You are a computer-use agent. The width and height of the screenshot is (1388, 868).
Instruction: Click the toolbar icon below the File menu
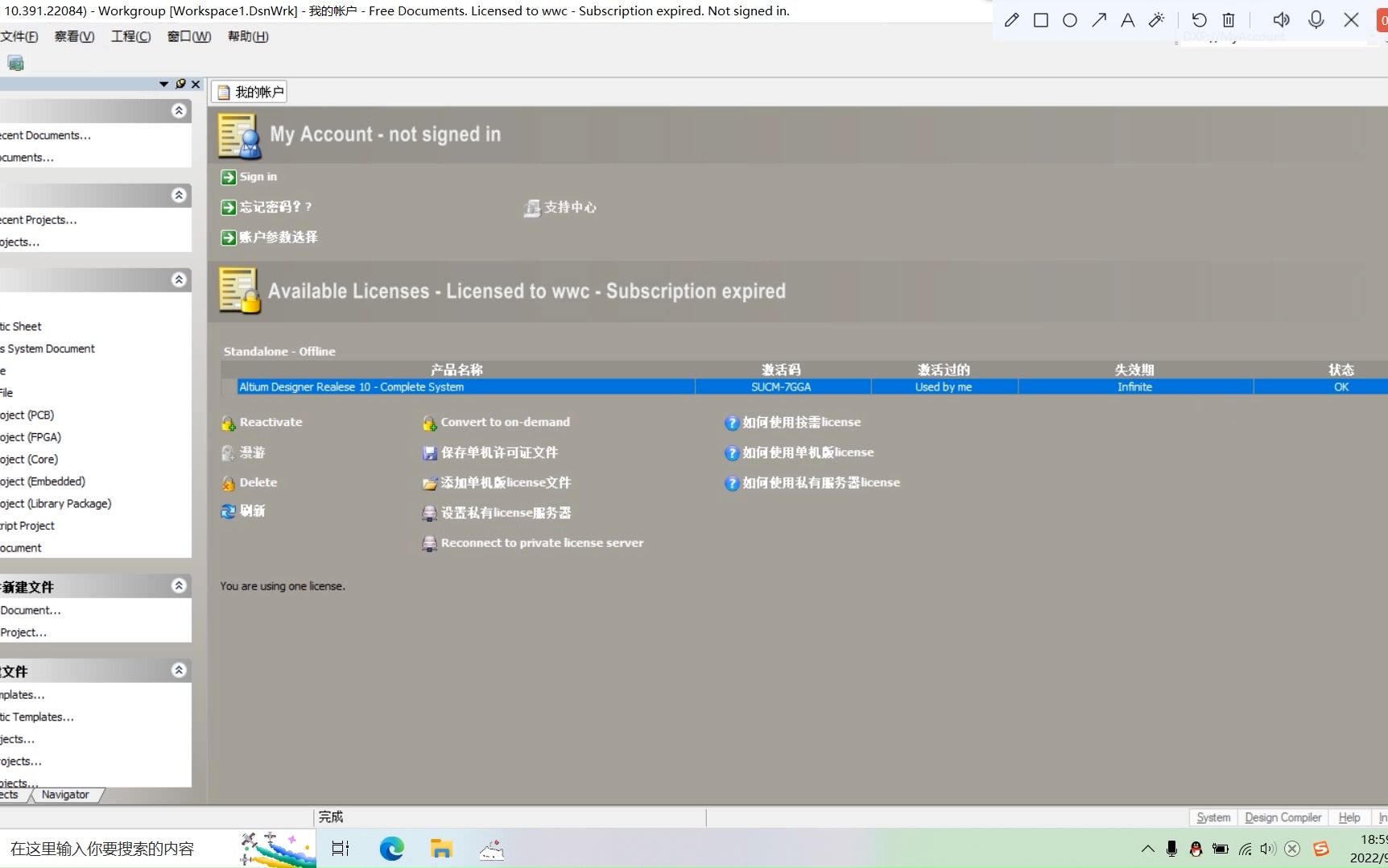[15, 63]
